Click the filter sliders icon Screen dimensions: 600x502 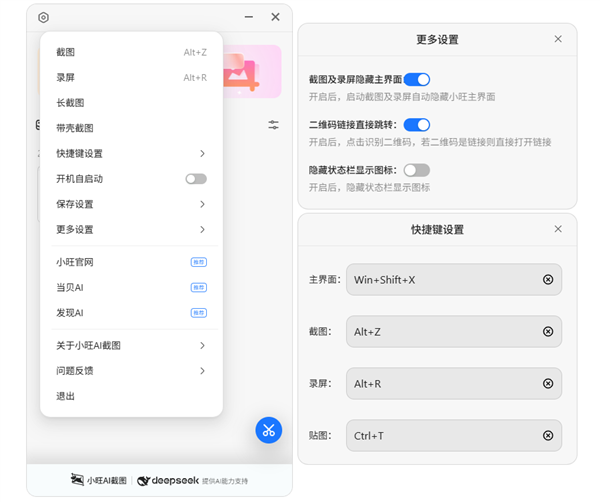click(273, 125)
